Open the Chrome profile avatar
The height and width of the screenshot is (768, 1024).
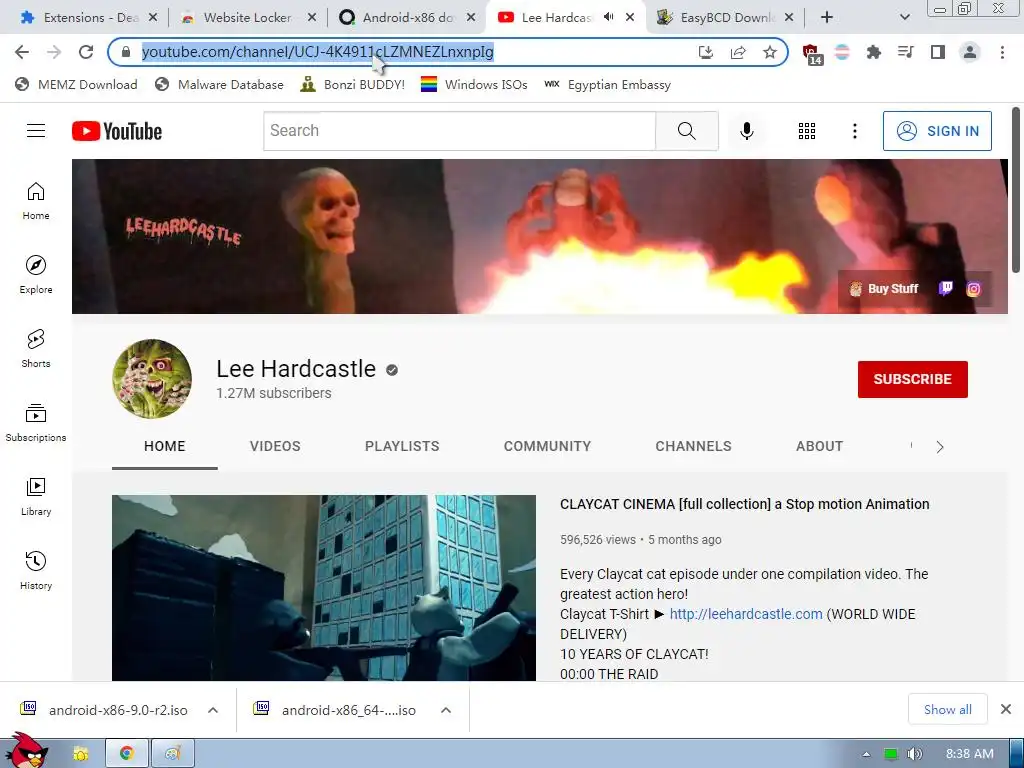pos(970,52)
